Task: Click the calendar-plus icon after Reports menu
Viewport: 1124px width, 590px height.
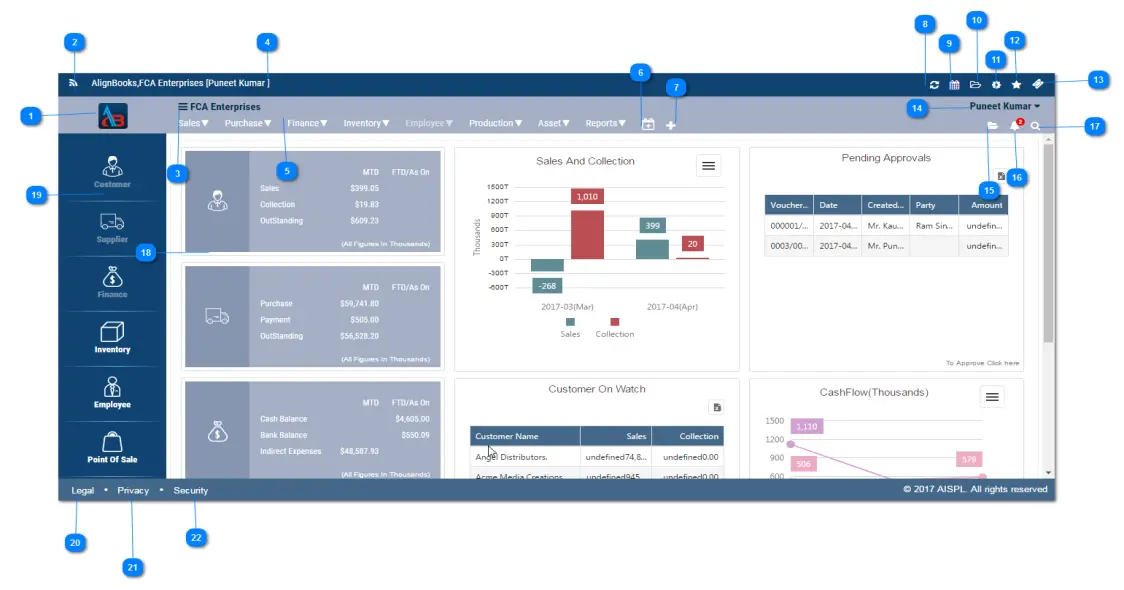Action: tap(648, 124)
